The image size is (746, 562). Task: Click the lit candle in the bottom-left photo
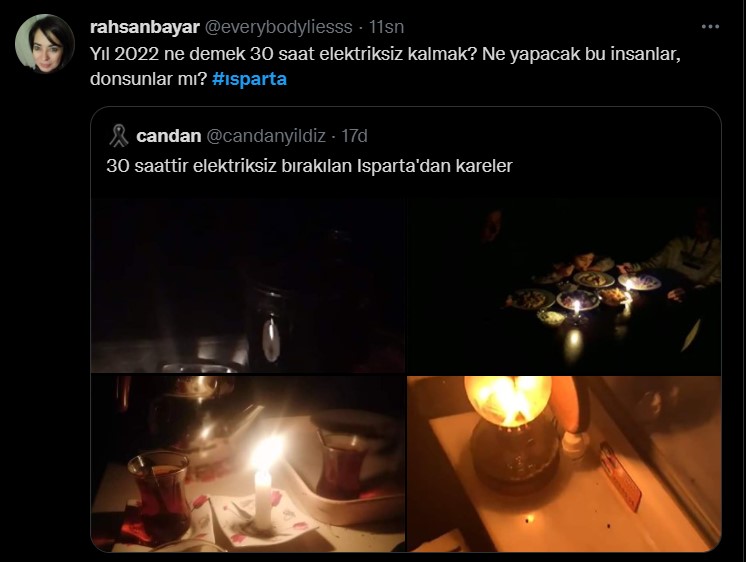click(x=264, y=483)
